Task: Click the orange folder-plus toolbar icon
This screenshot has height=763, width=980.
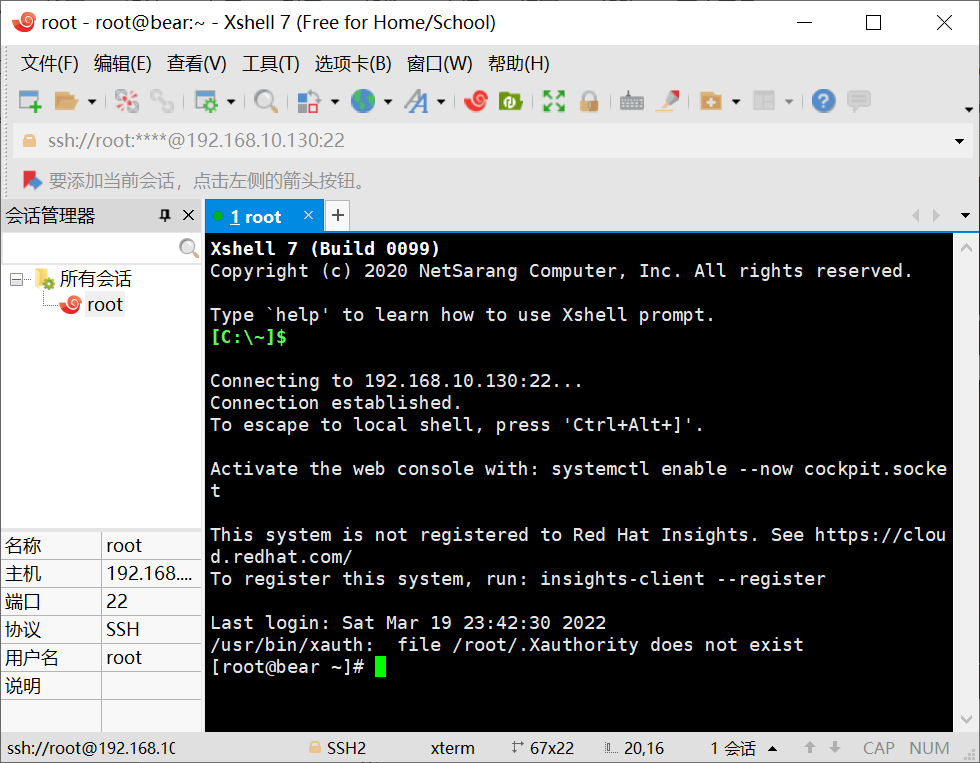Action: 711,101
